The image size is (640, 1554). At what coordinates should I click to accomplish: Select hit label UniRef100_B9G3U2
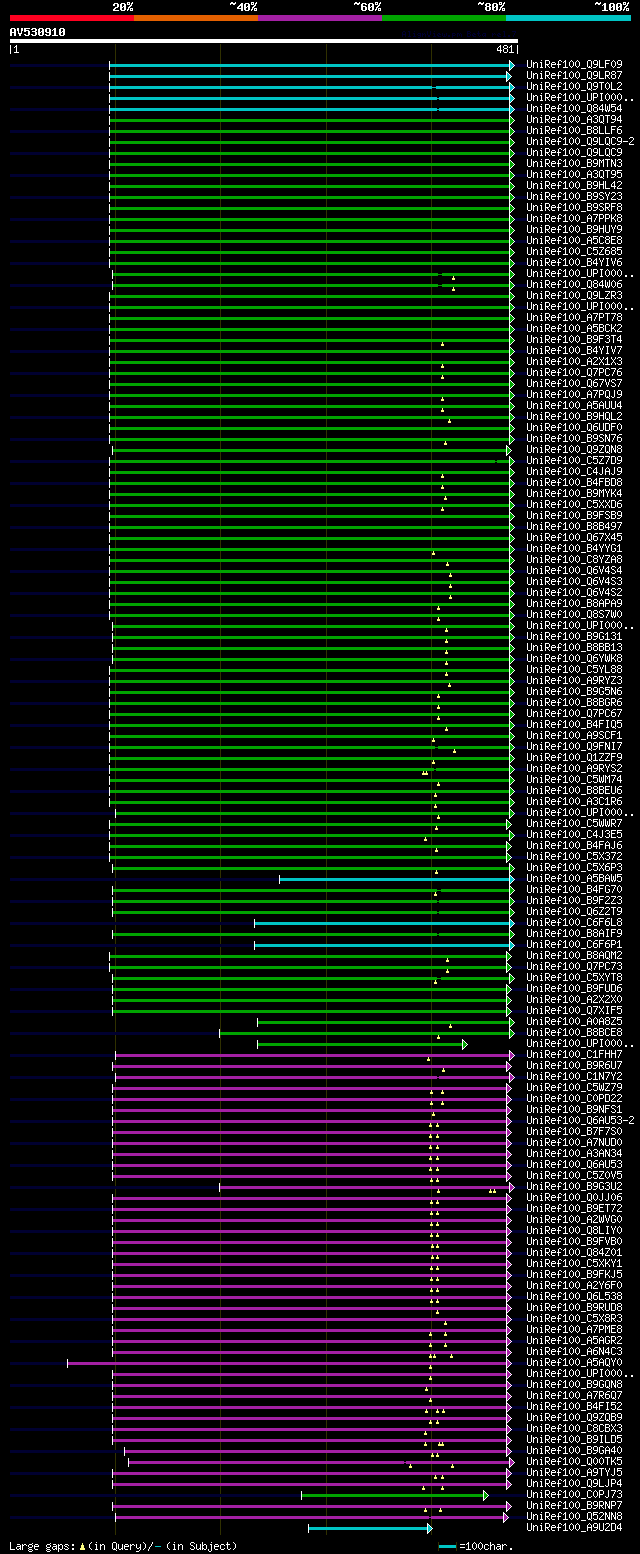(574, 1186)
